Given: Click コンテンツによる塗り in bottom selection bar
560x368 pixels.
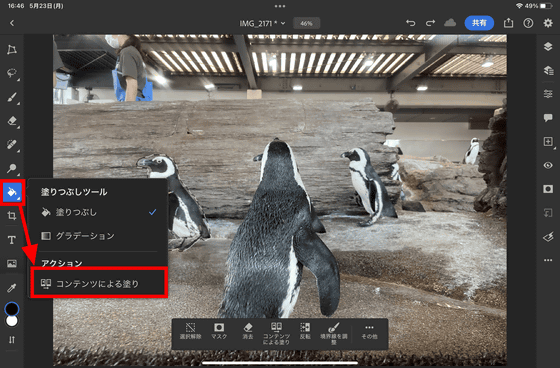Looking at the screenshot, I should [x=276, y=334].
